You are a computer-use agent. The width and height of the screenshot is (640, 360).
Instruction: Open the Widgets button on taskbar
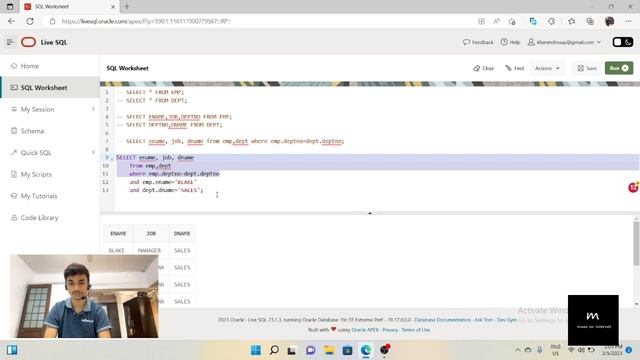pyautogui.click(x=12, y=350)
